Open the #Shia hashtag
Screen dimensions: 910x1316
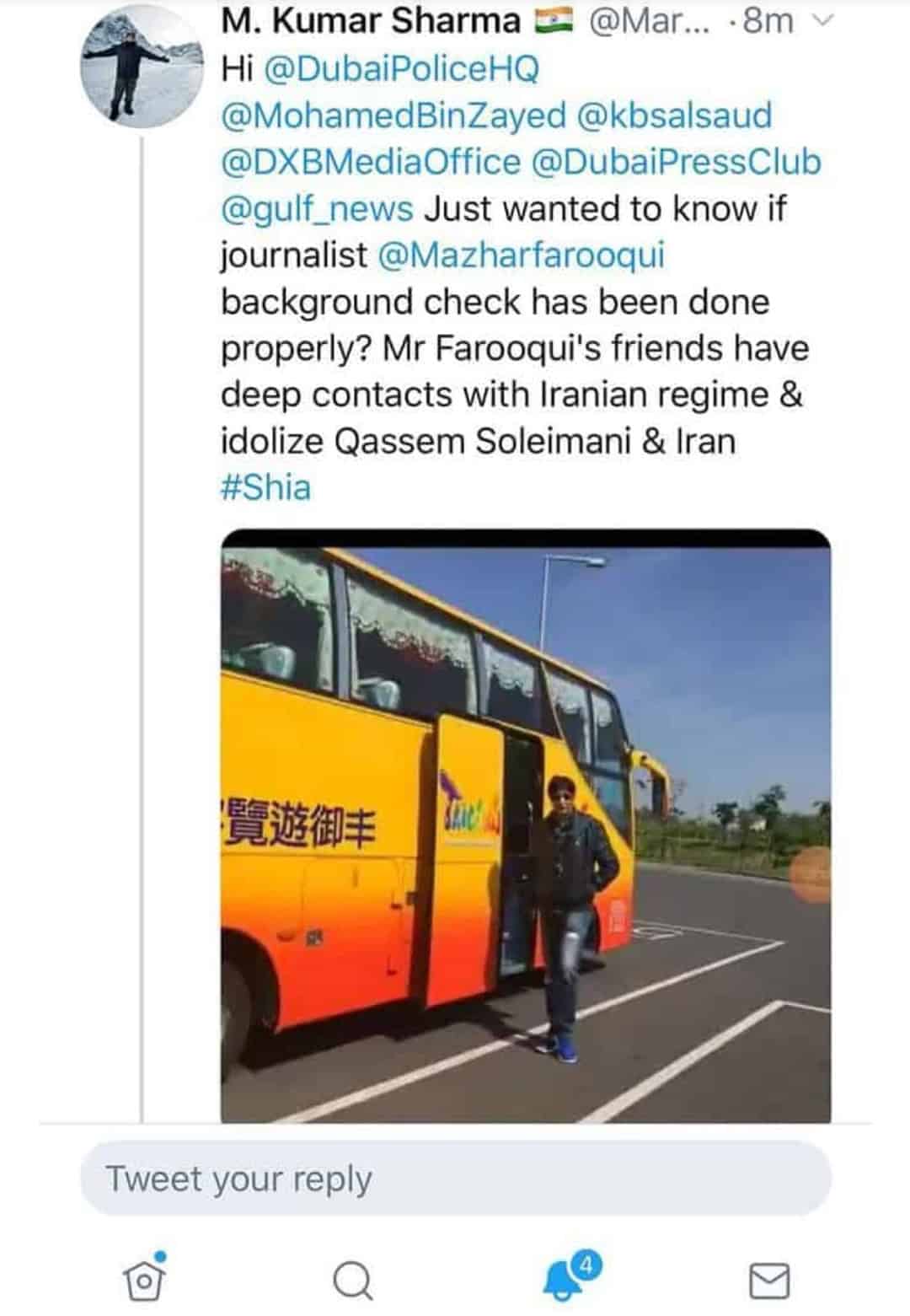pyautogui.click(x=265, y=487)
